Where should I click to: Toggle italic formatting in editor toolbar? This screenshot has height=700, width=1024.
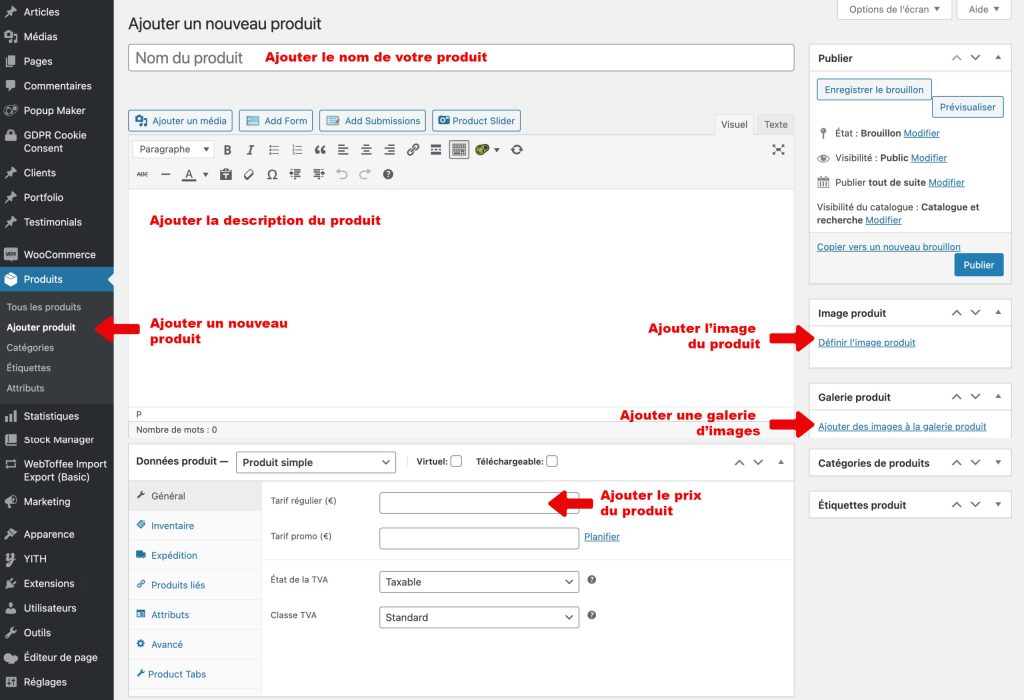tap(250, 150)
